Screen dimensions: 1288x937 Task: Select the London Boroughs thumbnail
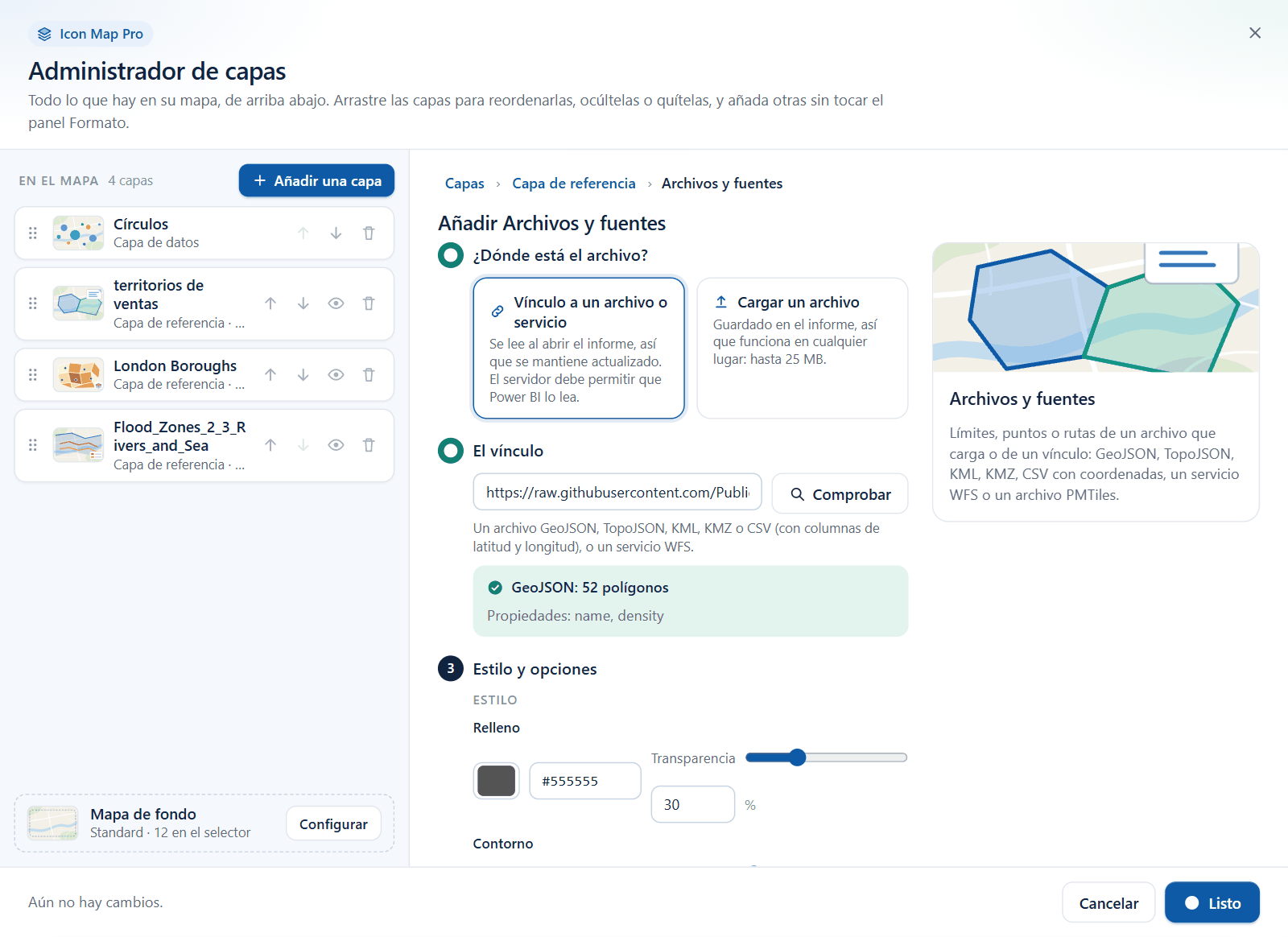[78, 375]
